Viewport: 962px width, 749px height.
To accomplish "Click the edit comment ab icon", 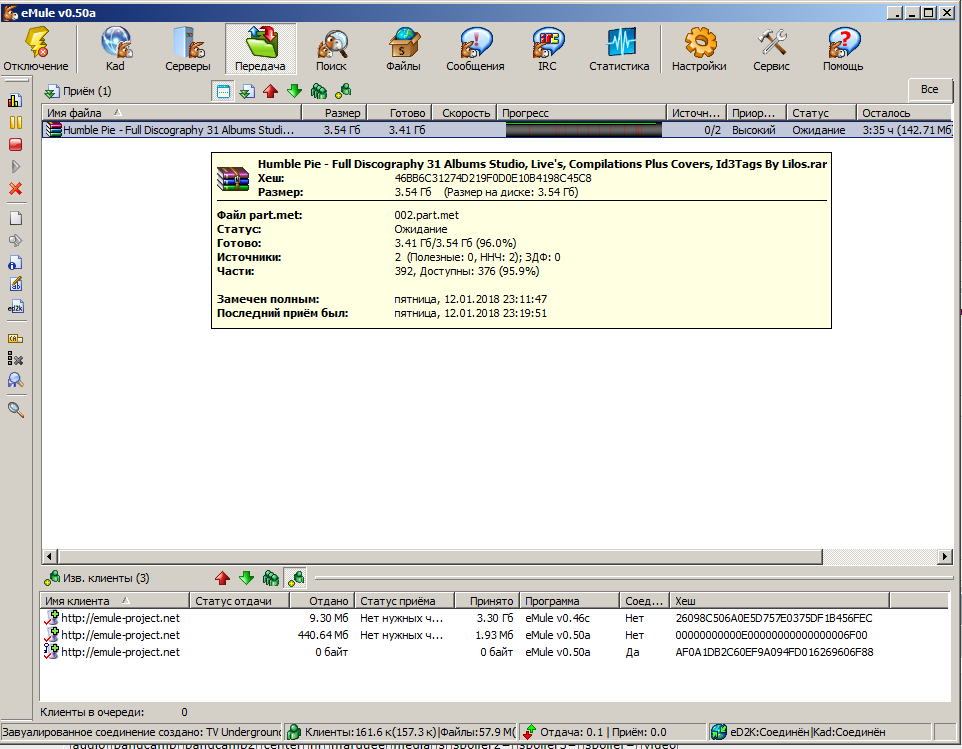I will [x=15, y=285].
